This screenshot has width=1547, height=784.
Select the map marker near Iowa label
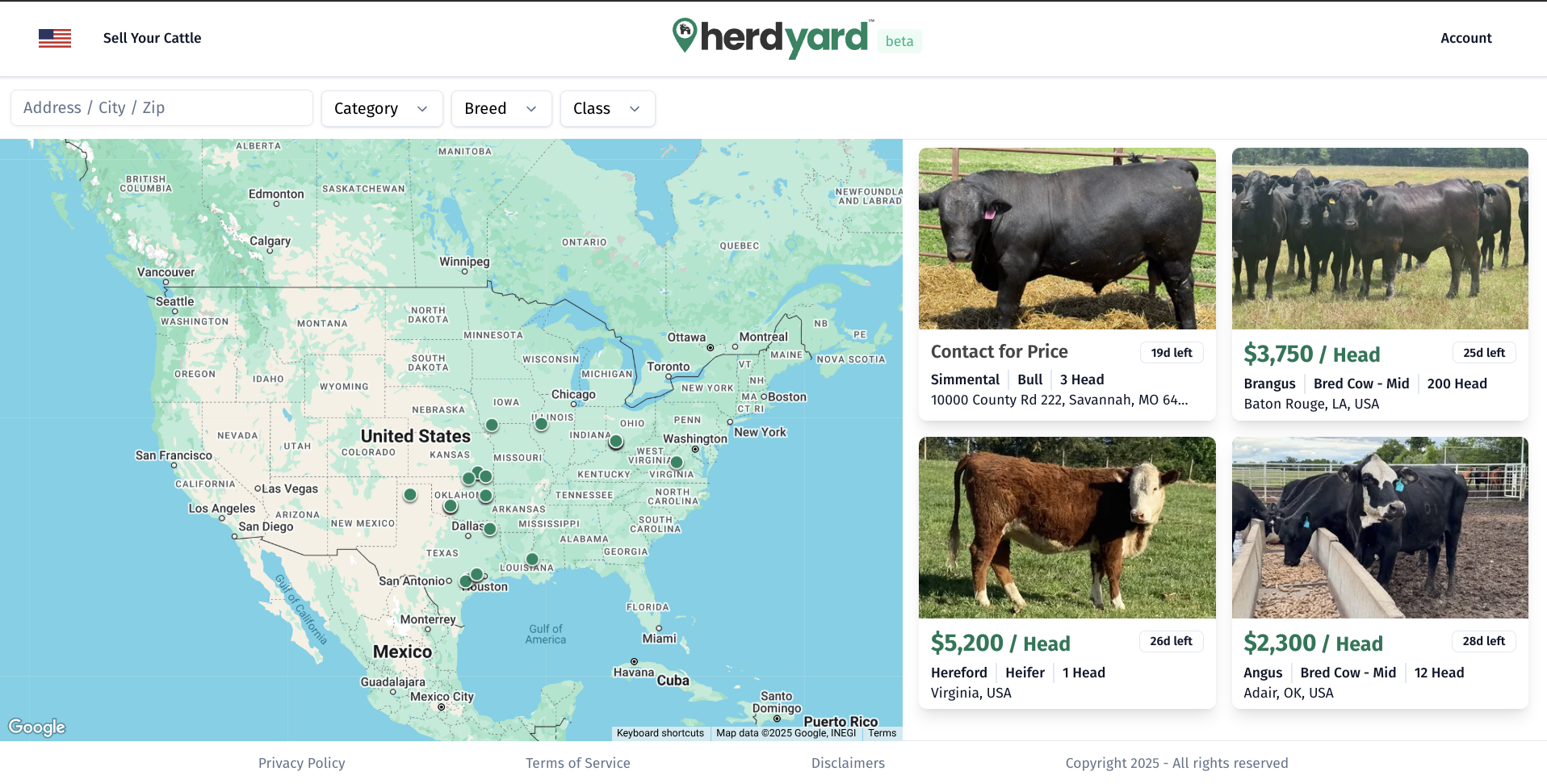492,425
